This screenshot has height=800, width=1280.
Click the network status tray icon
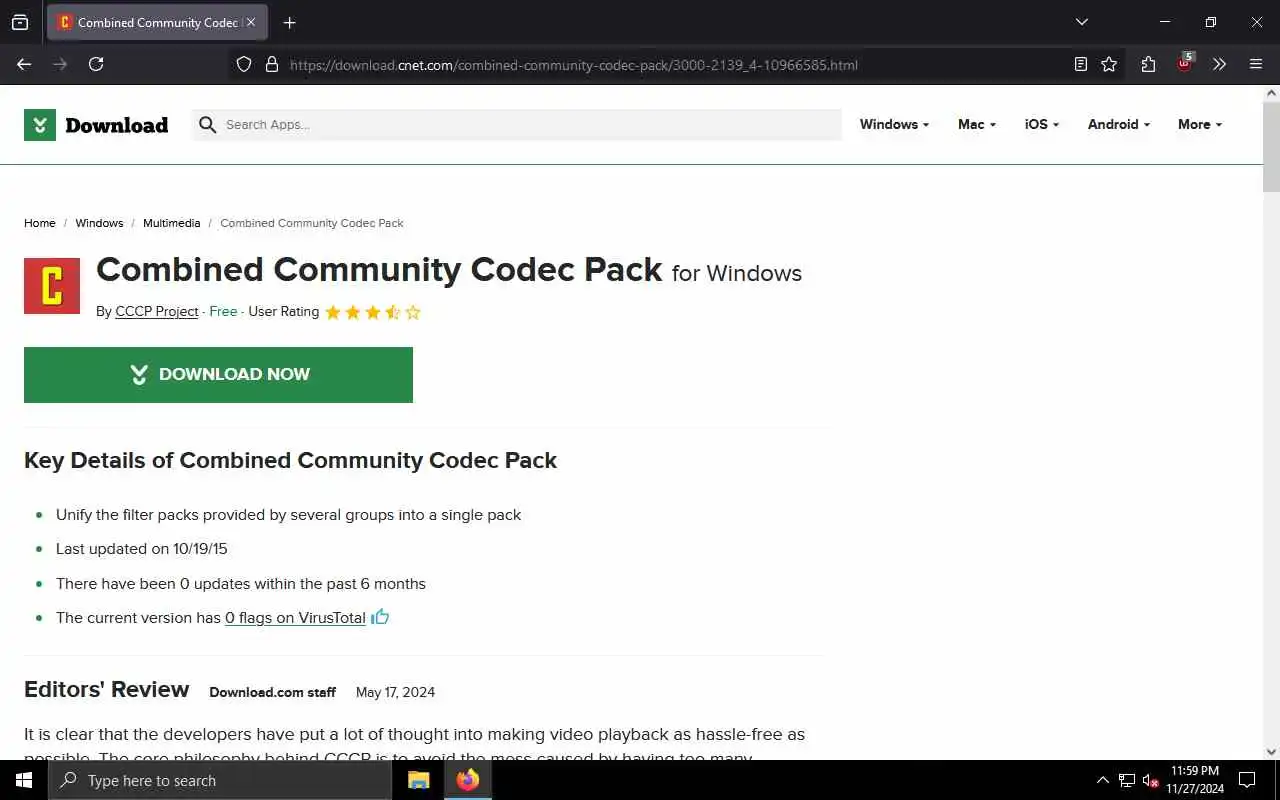(1127, 780)
